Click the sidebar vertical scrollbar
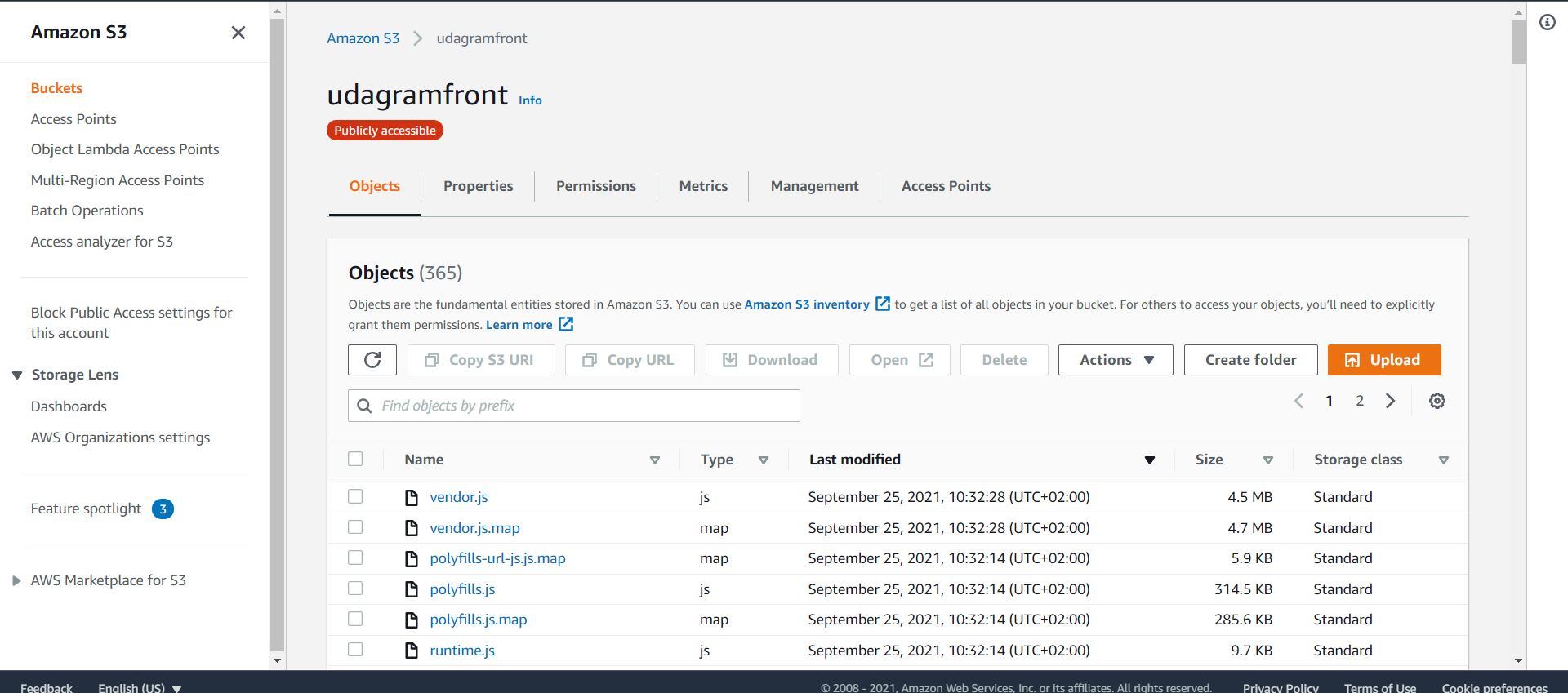1568x693 pixels. click(x=277, y=335)
